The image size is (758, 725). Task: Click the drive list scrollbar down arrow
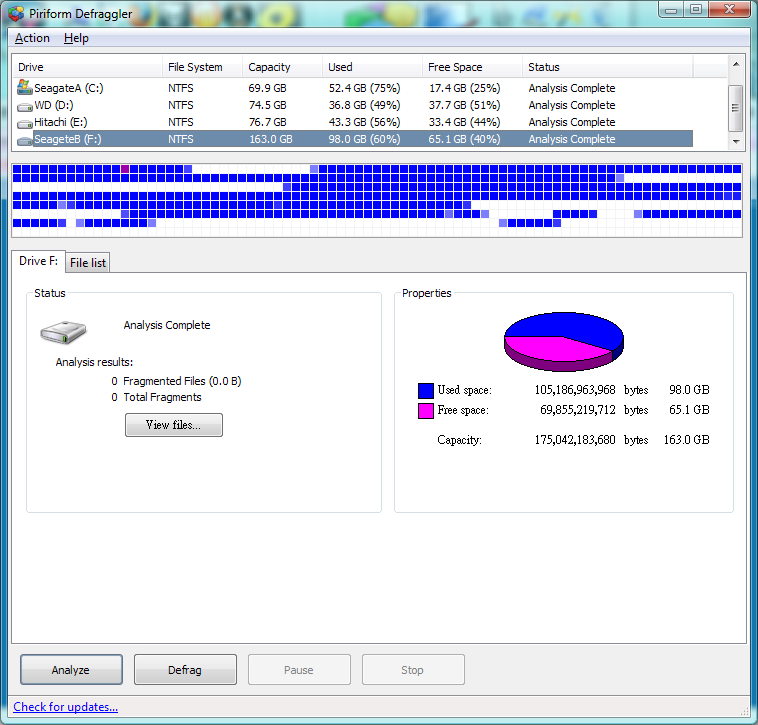pyautogui.click(x=736, y=141)
